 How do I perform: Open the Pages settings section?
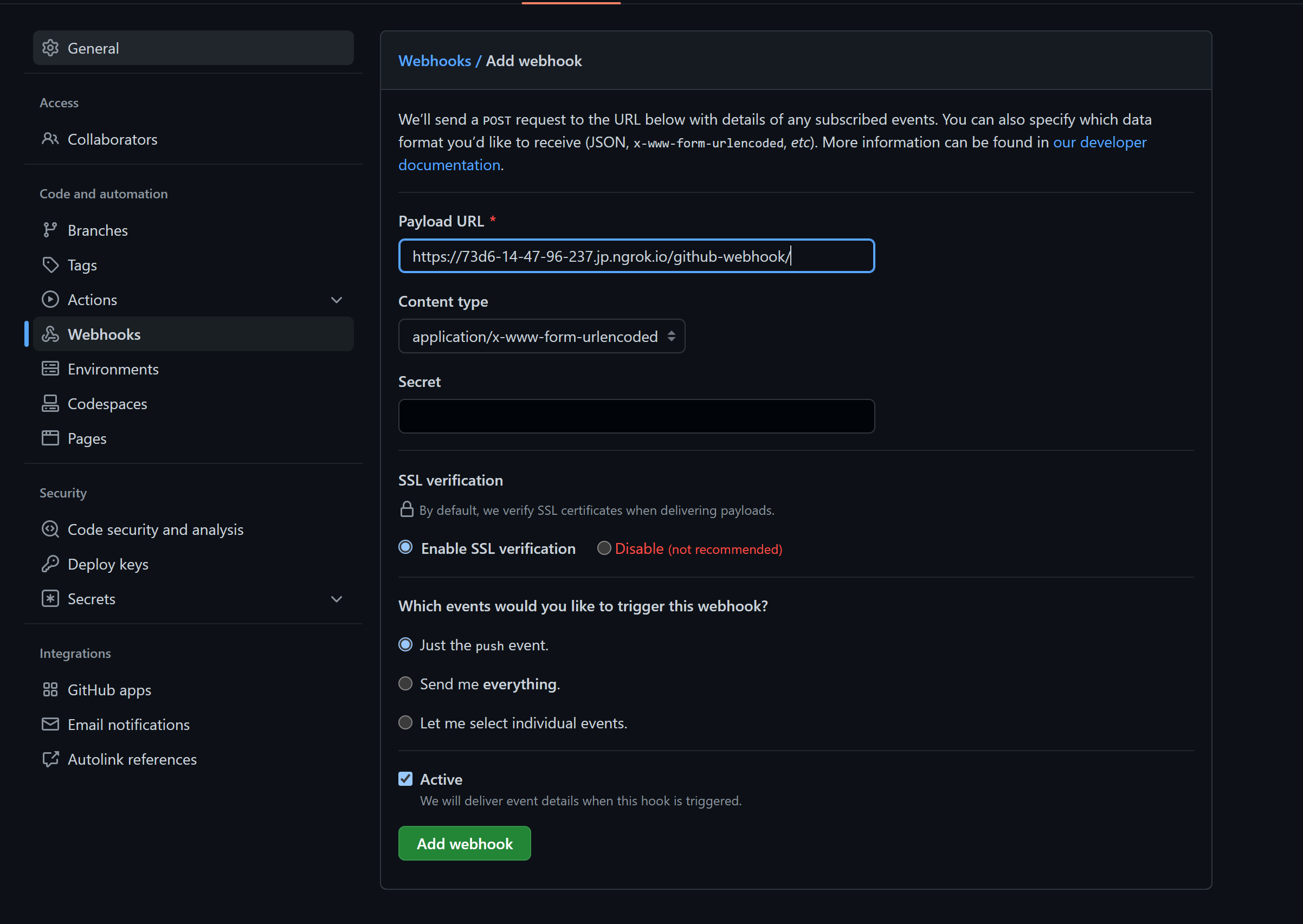(87, 438)
